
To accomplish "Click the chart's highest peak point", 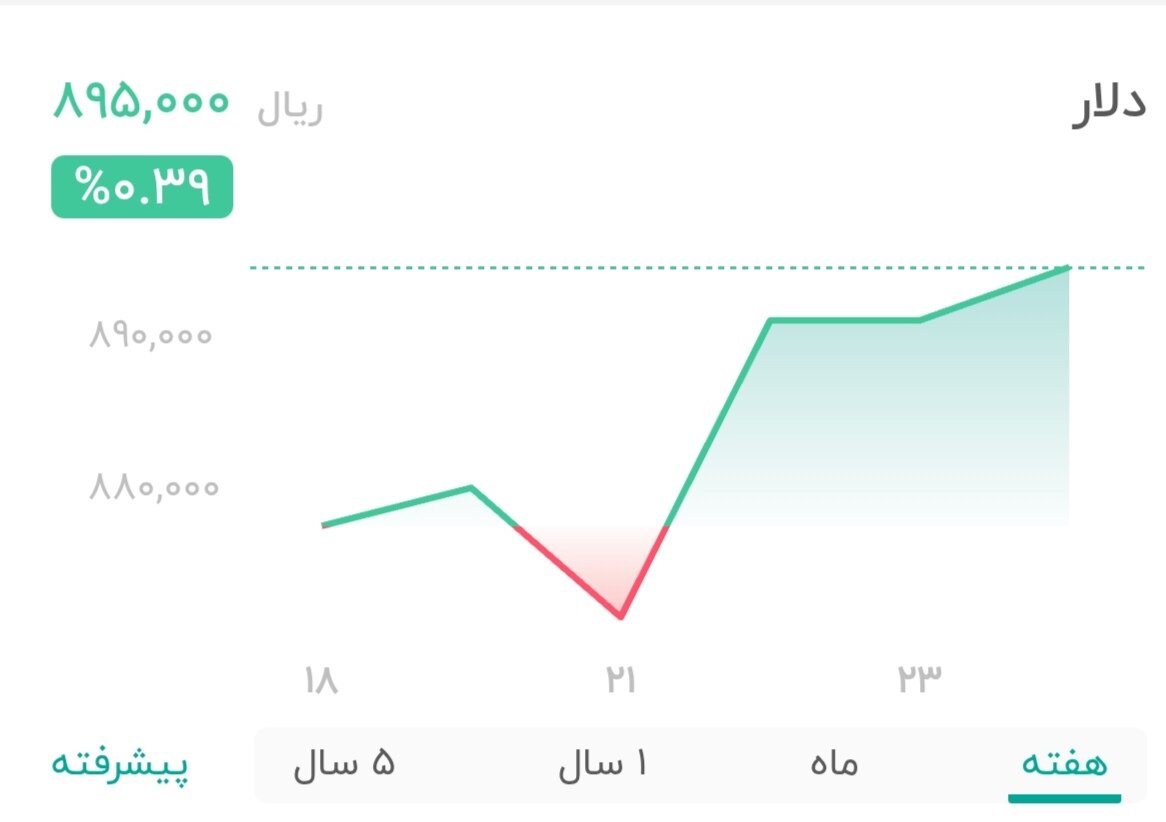I will pos(1068,267).
